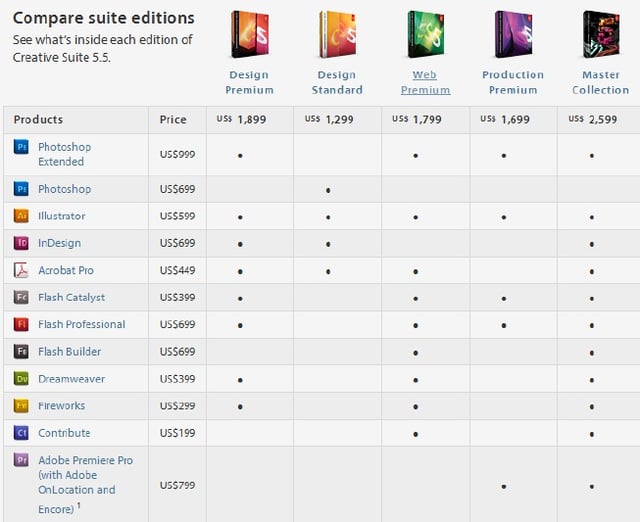Image resolution: width=640 pixels, height=522 pixels.
Task: Go to the Illustrator product page
Action: pos(62,216)
